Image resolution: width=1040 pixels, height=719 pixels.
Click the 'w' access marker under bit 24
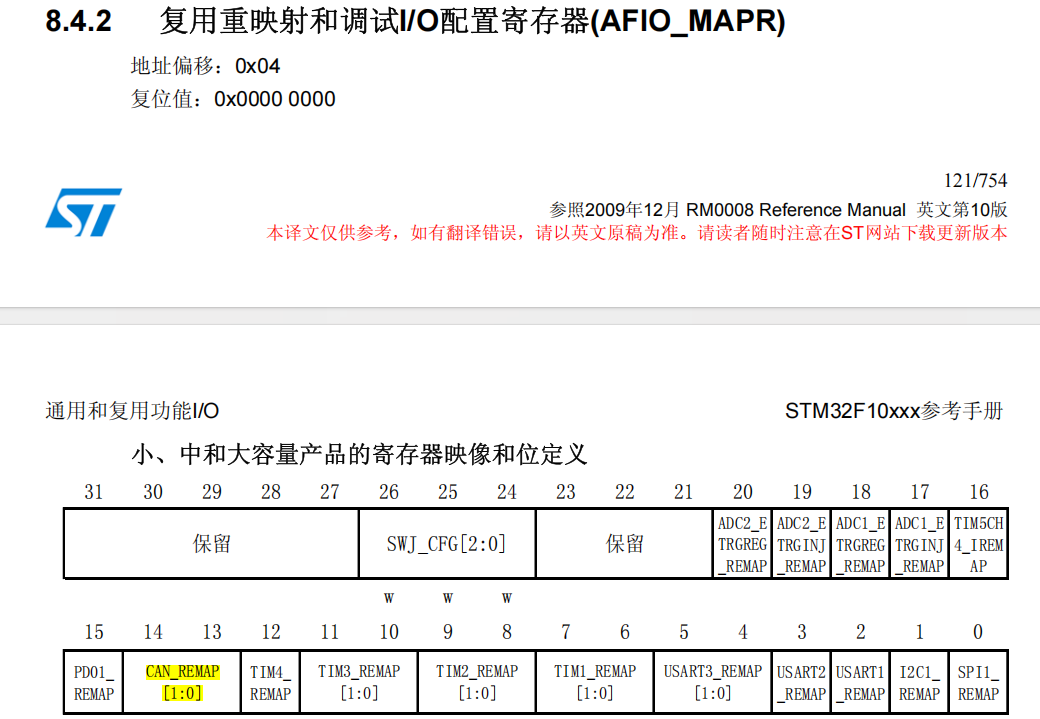[507, 598]
